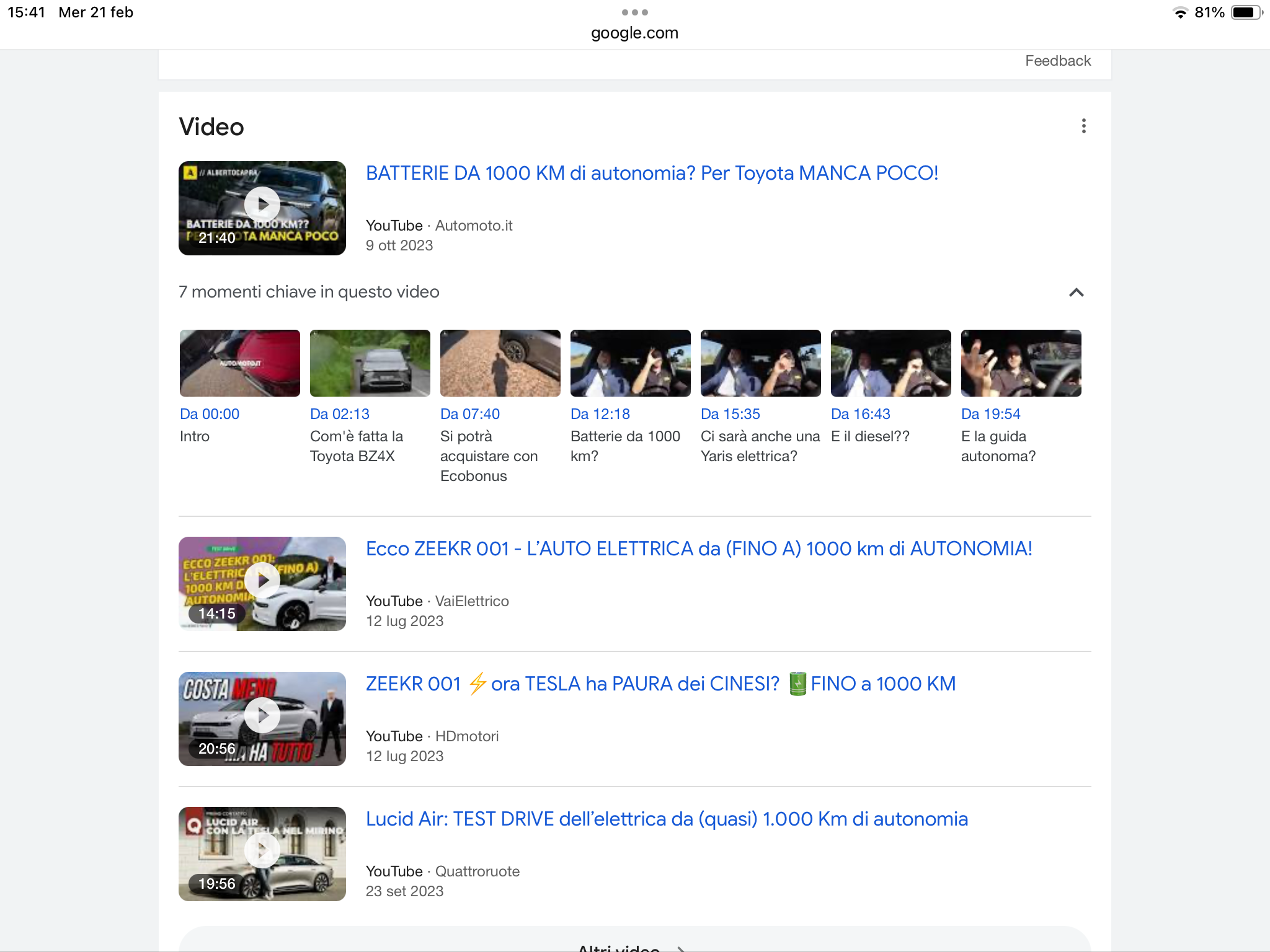This screenshot has height=952, width=1270.
Task: Select the Da 07:40 Ecobonus thumbnail
Action: [x=500, y=363]
